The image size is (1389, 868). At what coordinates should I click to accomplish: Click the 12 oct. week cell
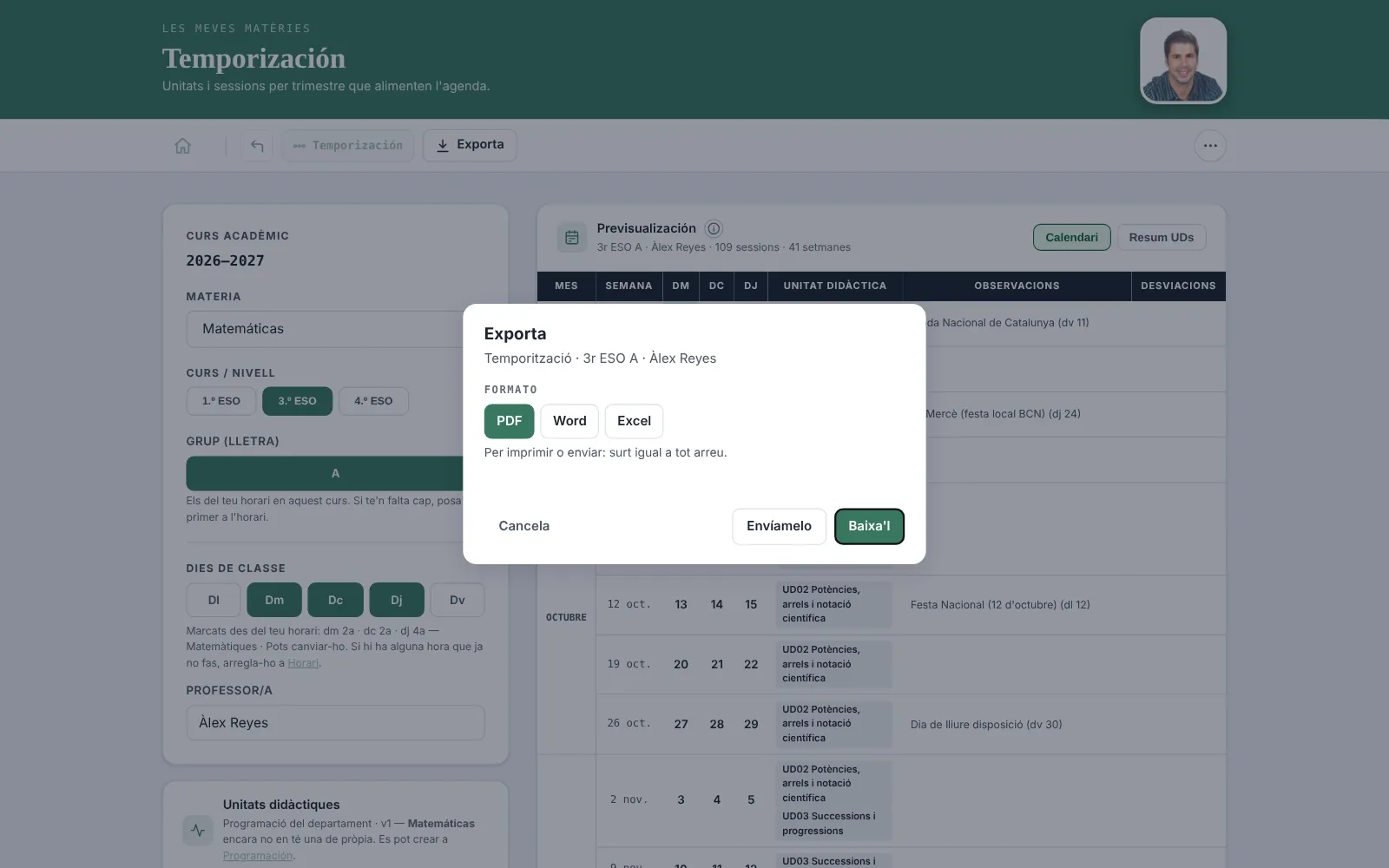629,604
